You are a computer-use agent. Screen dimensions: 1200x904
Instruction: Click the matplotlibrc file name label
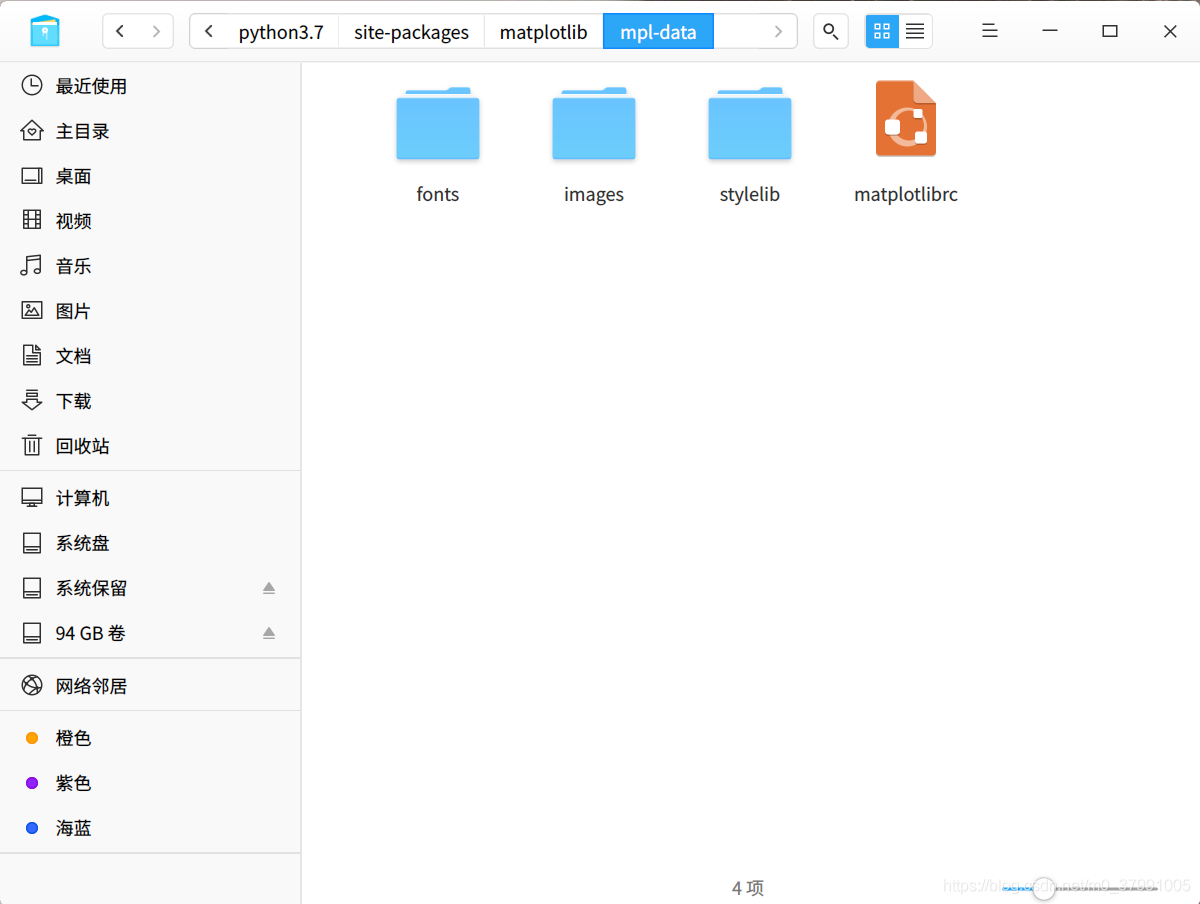tap(906, 195)
